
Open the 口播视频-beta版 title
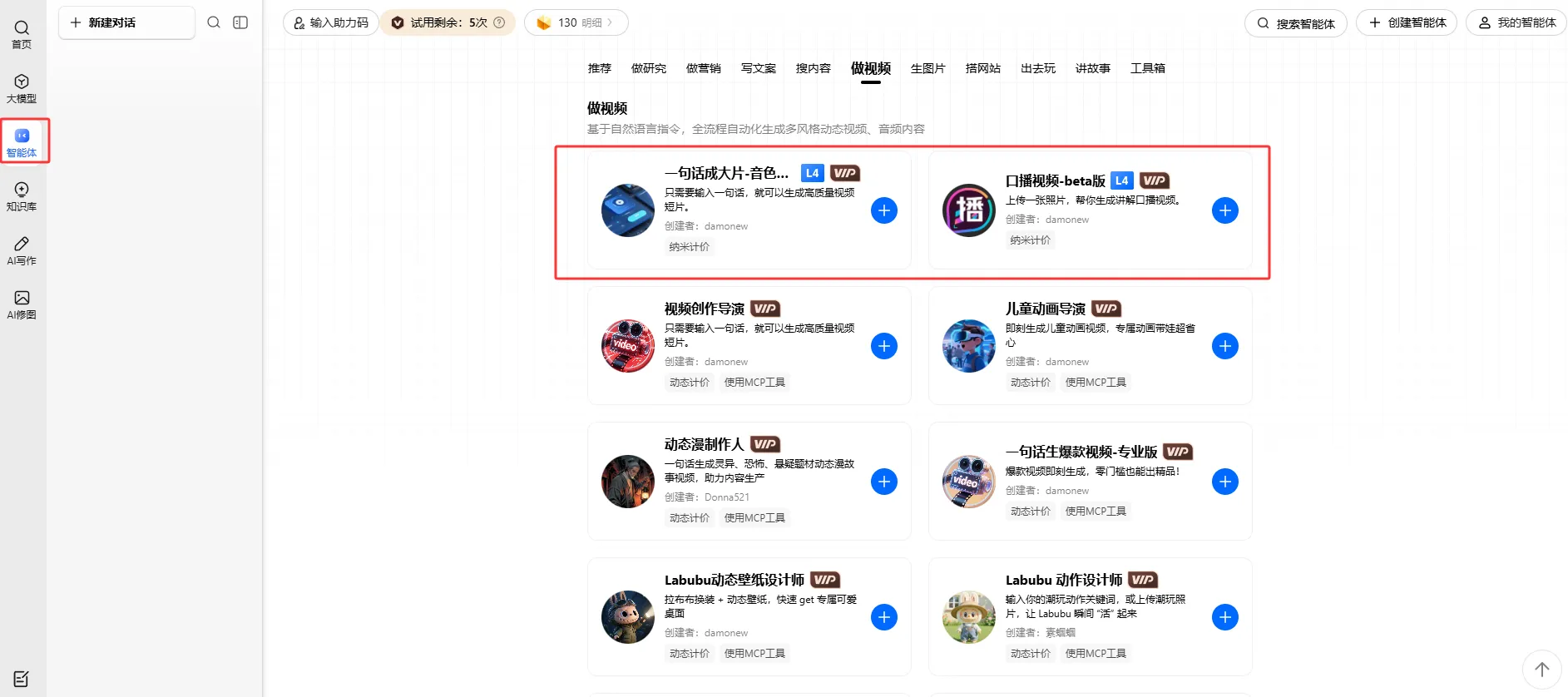1055,180
